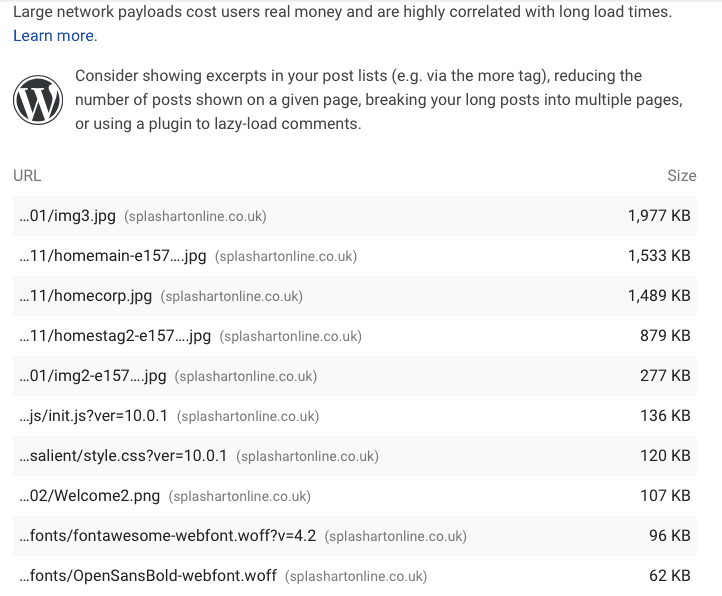Image resolution: width=722 pixels, height=596 pixels.
Task: Select the 879 KB size cell
Action: pos(665,336)
